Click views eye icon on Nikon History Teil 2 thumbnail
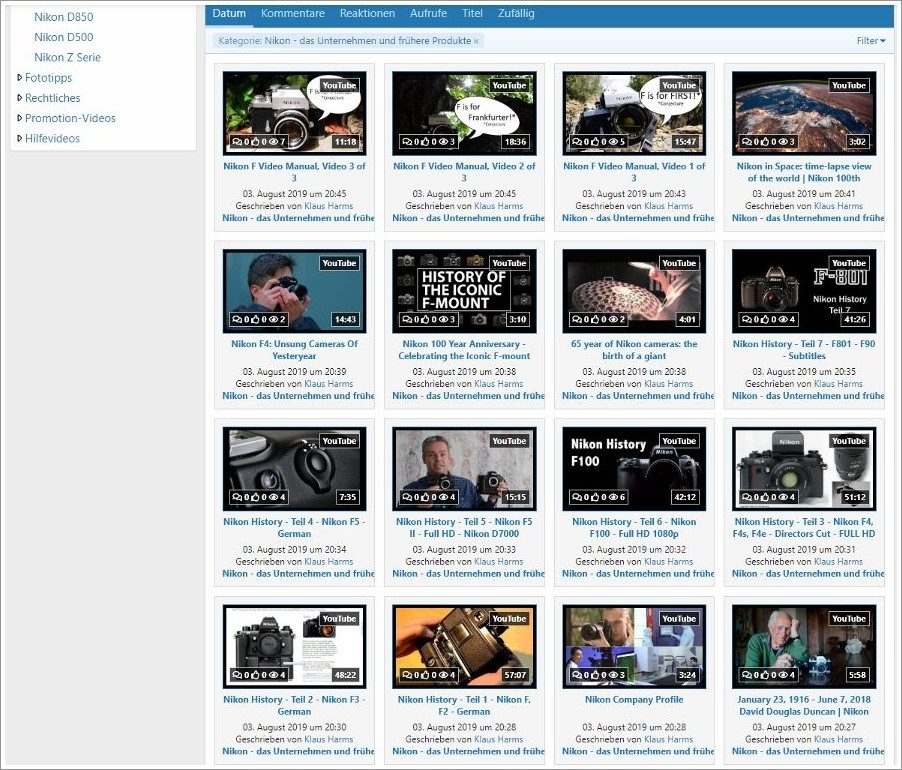This screenshot has height=770, width=902. coord(274,675)
